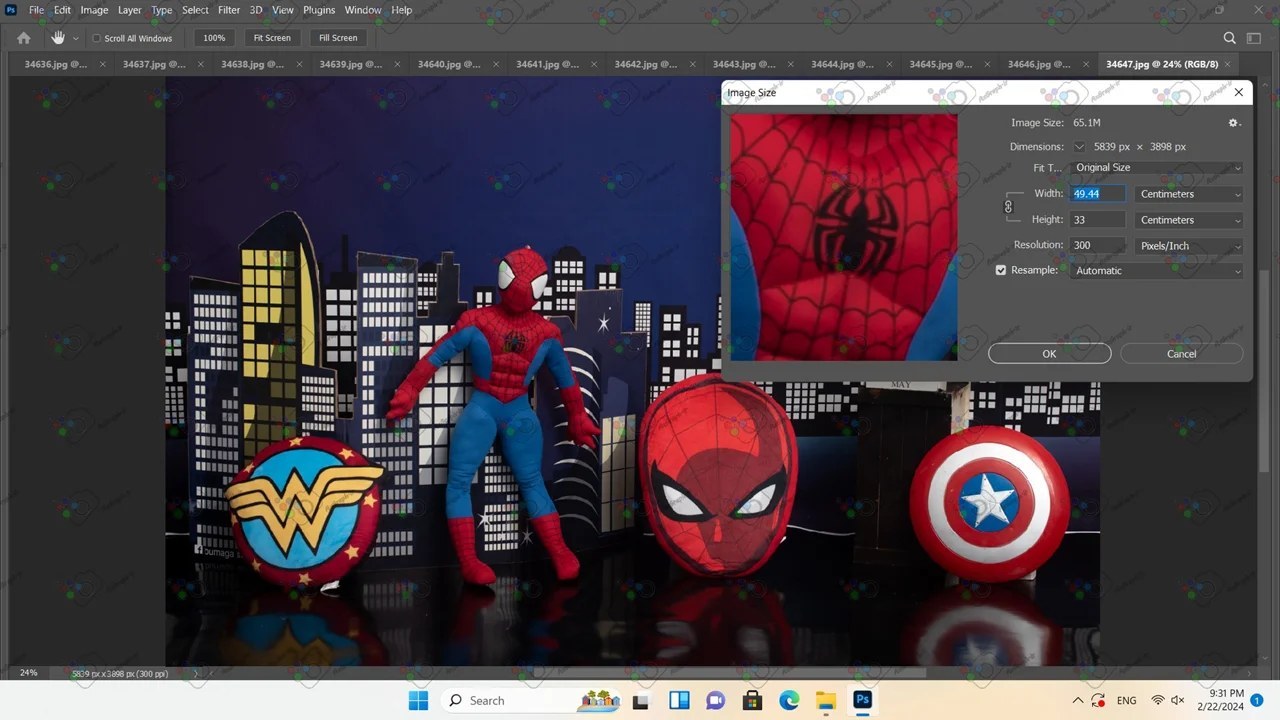1280x720 pixels.
Task: Enable Scroll All Windows checkbox
Action: click(97, 38)
